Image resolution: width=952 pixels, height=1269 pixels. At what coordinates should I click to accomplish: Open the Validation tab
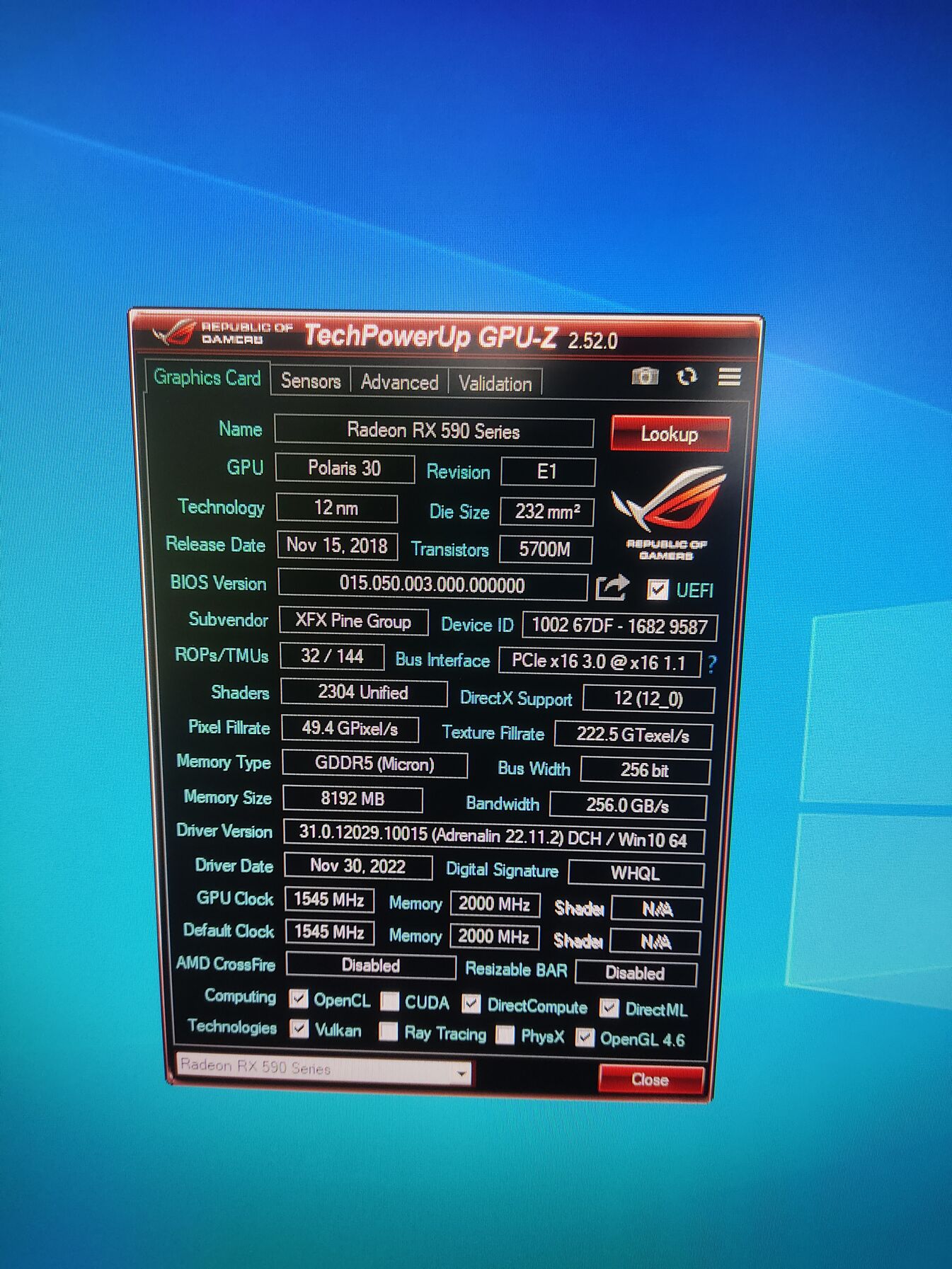coord(495,384)
